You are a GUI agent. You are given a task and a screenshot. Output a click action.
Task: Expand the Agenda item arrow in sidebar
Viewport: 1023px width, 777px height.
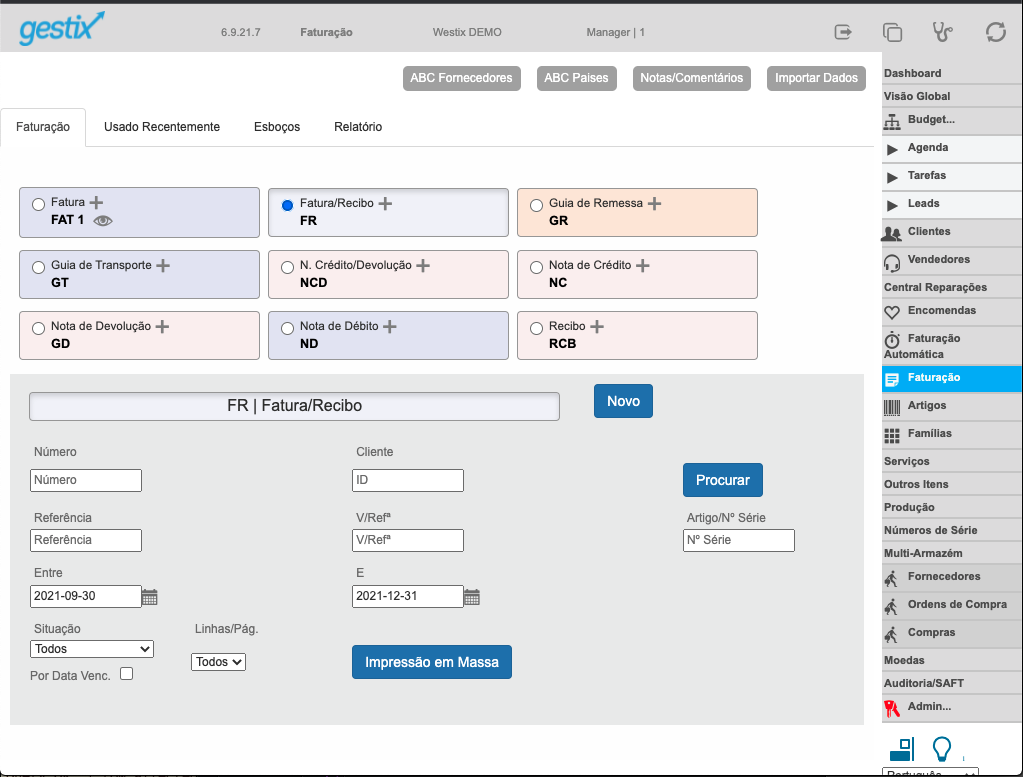(x=892, y=149)
